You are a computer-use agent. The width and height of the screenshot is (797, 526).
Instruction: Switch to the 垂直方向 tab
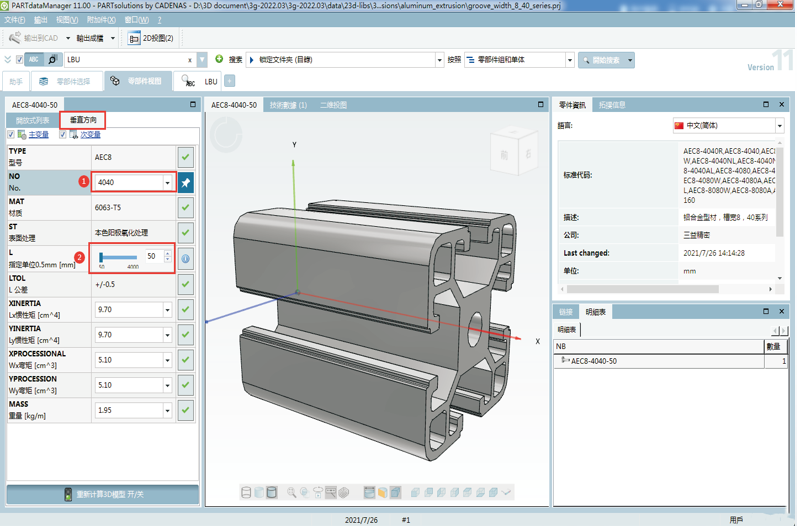(x=83, y=120)
